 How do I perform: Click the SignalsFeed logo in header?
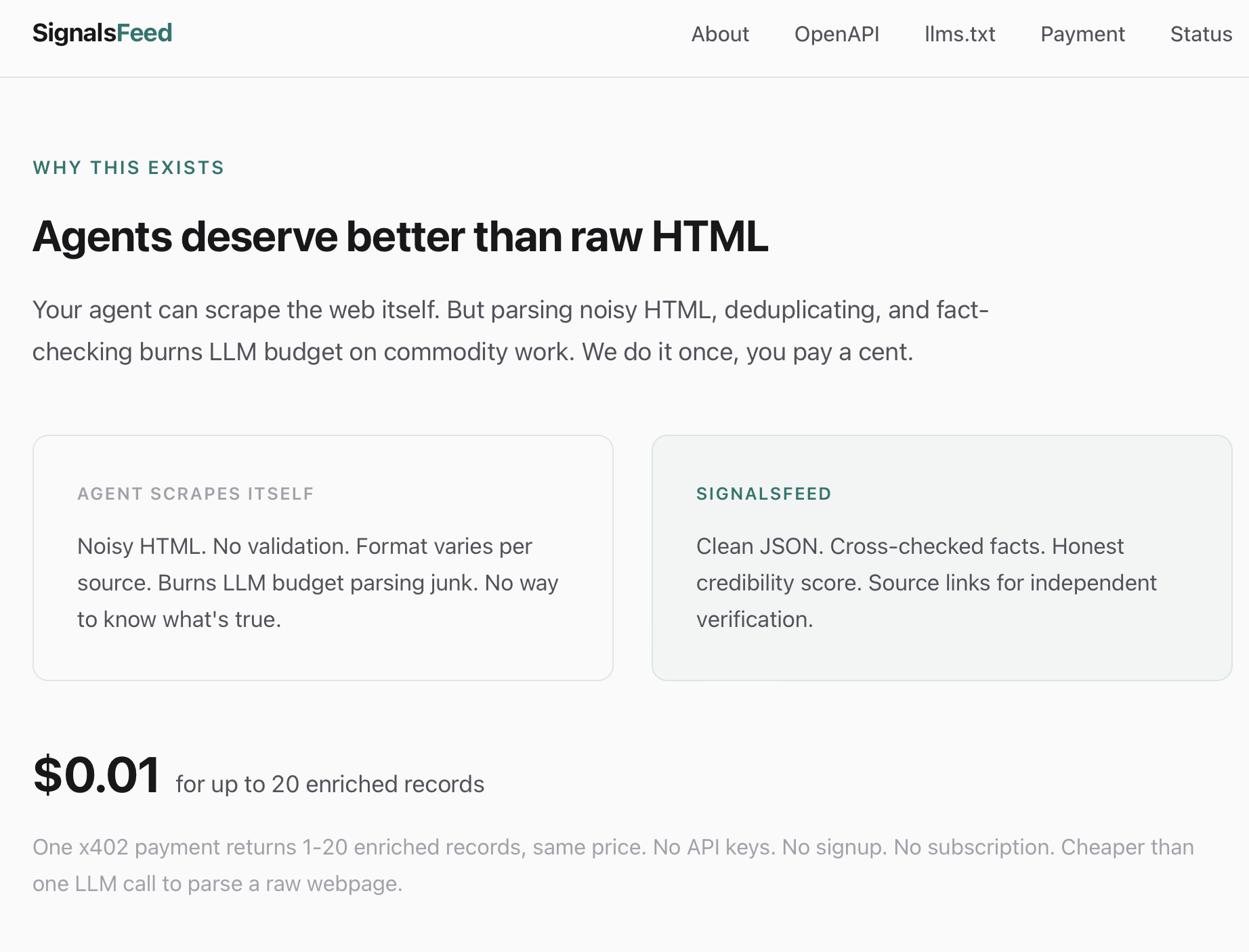(102, 33)
